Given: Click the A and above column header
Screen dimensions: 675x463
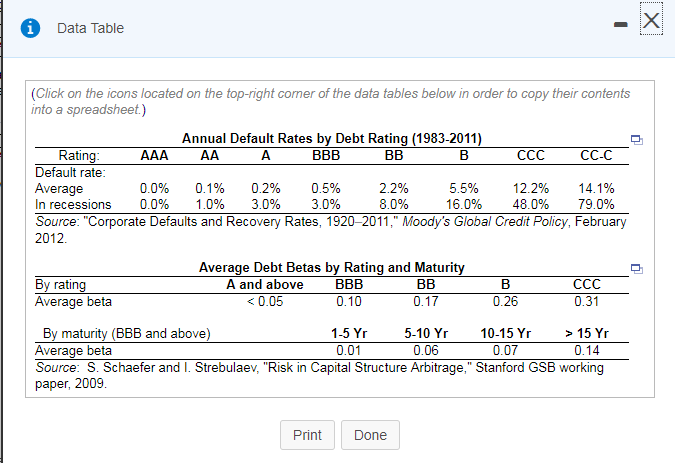Looking at the screenshot, I should (x=265, y=284).
